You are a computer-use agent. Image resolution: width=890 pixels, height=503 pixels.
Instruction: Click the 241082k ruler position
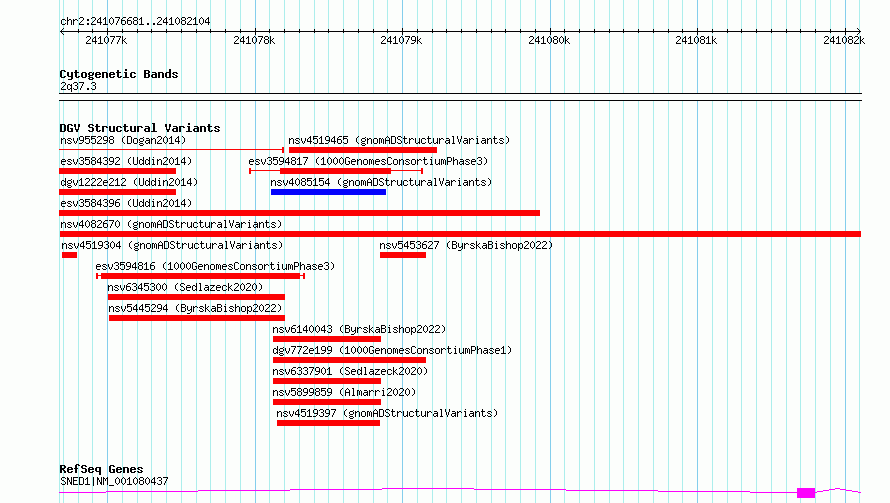[844, 40]
